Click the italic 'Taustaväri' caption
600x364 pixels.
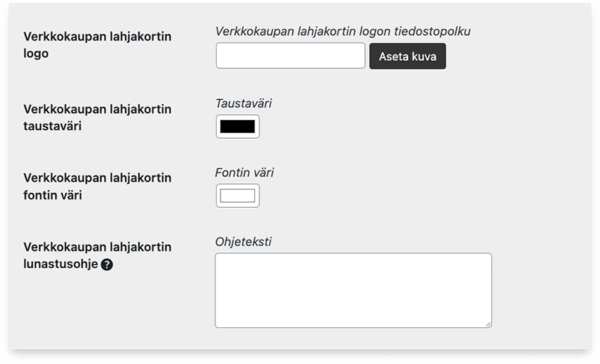tap(243, 103)
